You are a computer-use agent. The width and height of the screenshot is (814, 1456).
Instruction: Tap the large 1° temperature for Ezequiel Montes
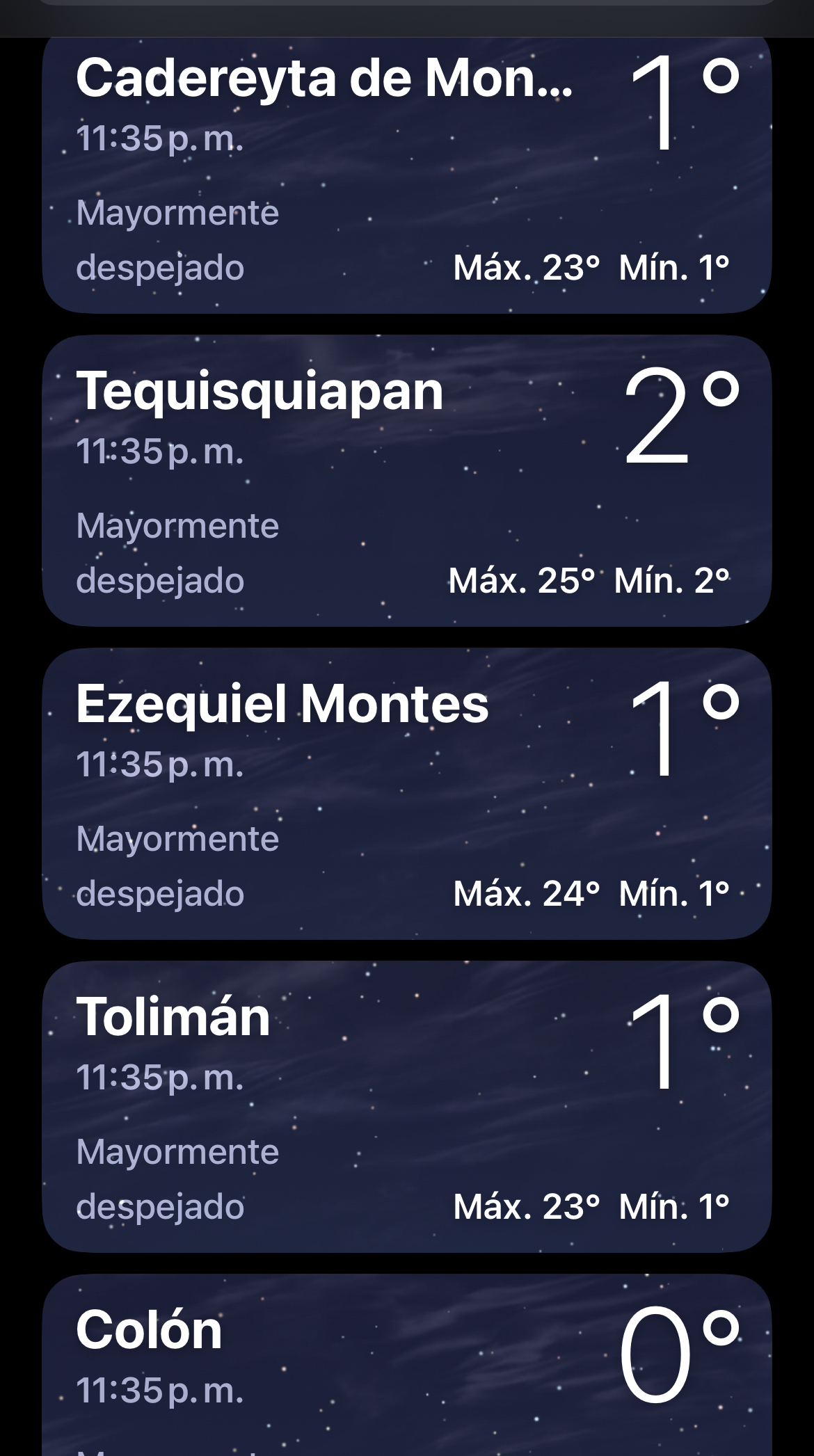click(682, 730)
